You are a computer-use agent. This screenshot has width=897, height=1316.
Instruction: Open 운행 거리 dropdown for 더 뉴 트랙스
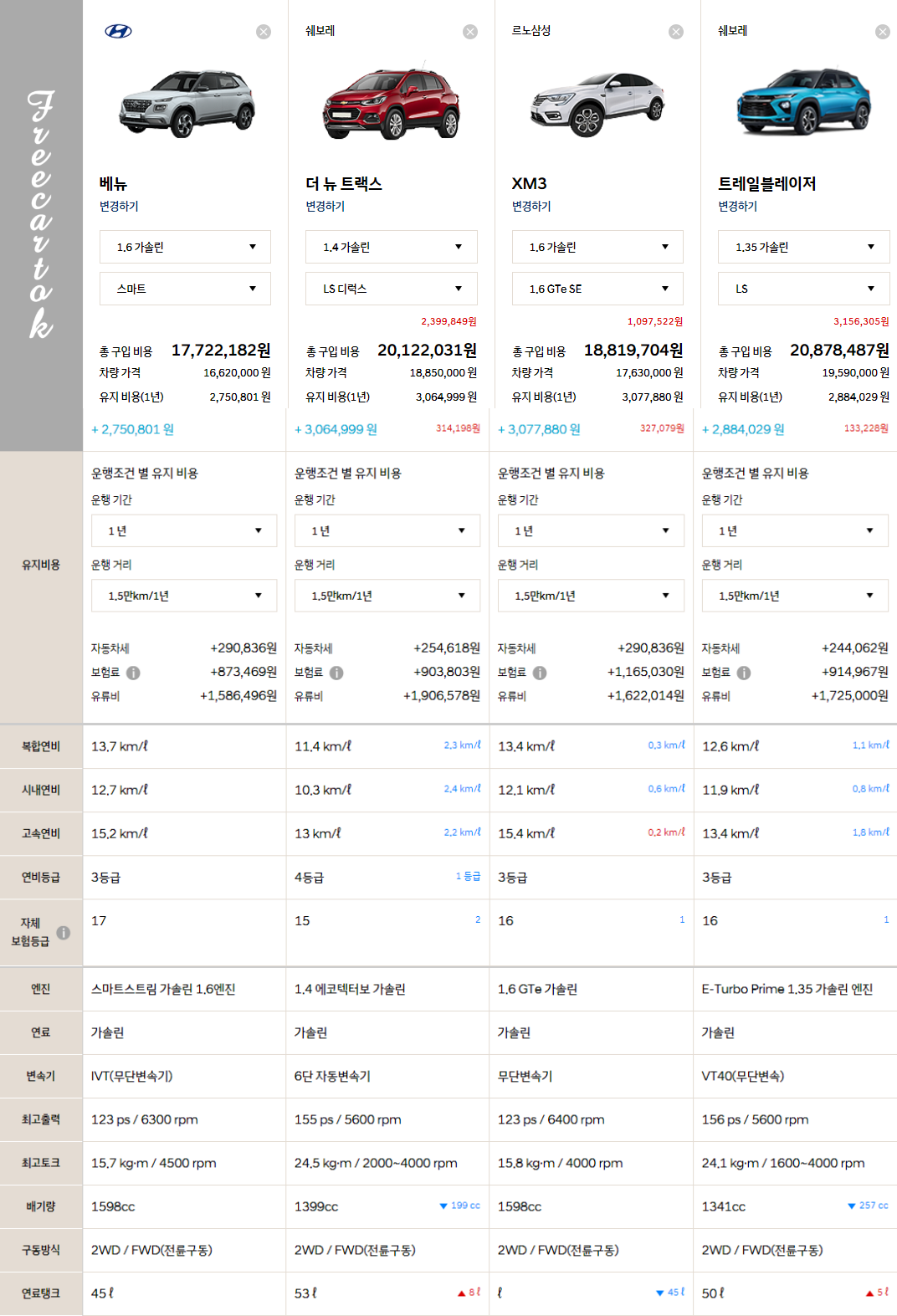tap(387, 596)
